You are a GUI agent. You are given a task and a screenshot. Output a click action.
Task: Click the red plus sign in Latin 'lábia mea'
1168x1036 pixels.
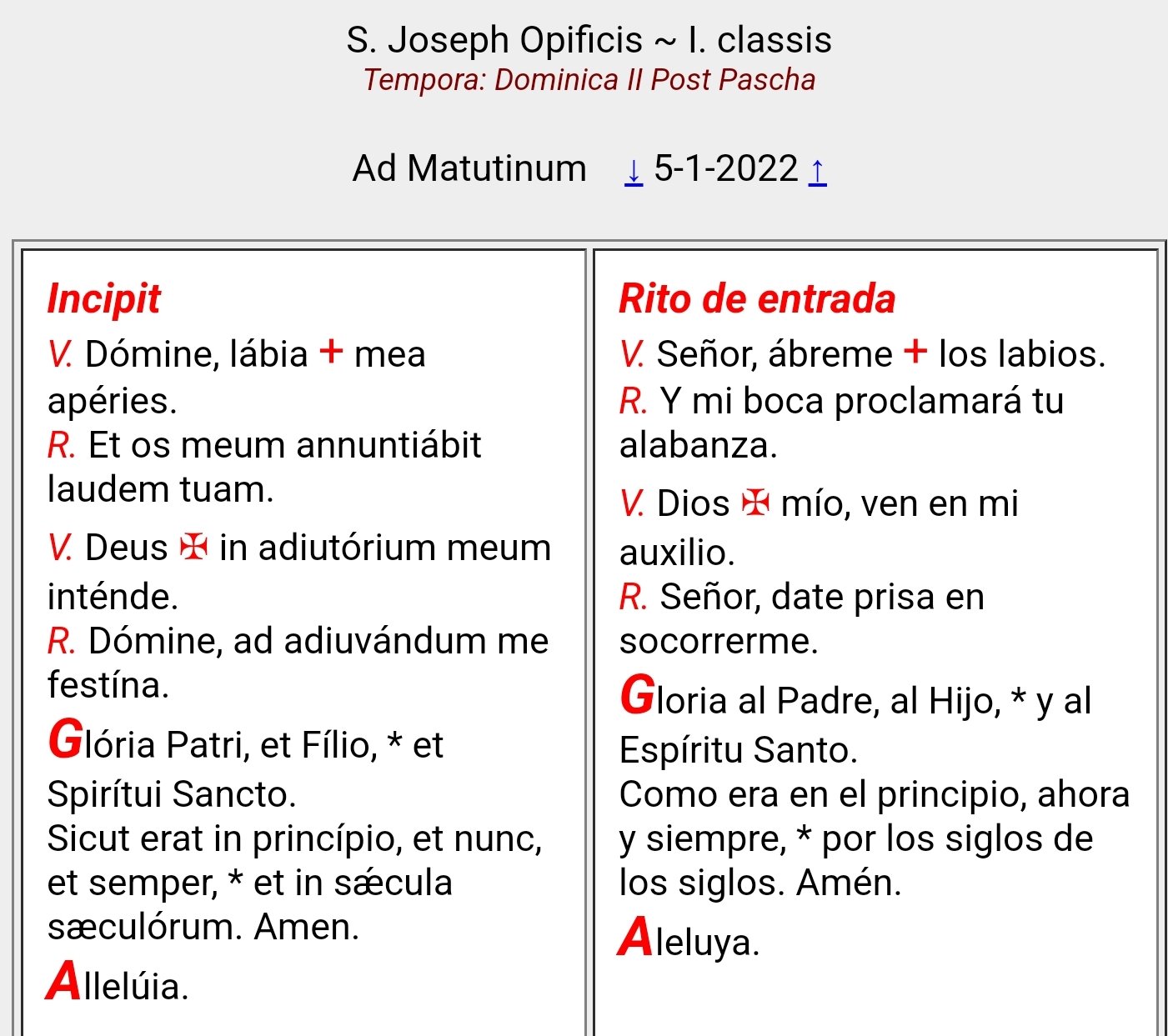pyautogui.click(x=331, y=351)
